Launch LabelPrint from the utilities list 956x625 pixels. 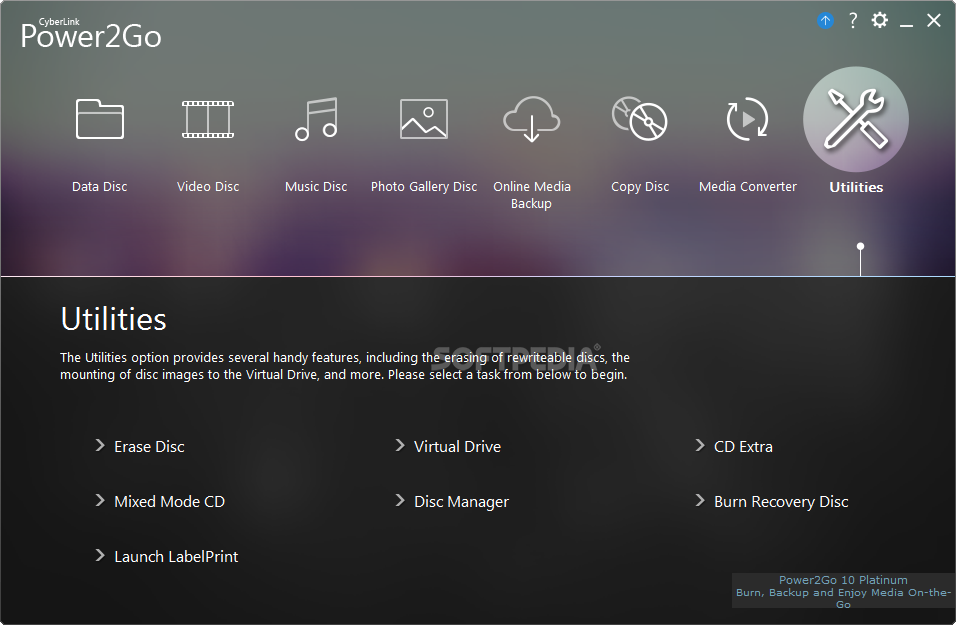pyautogui.click(x=176, y=557)
